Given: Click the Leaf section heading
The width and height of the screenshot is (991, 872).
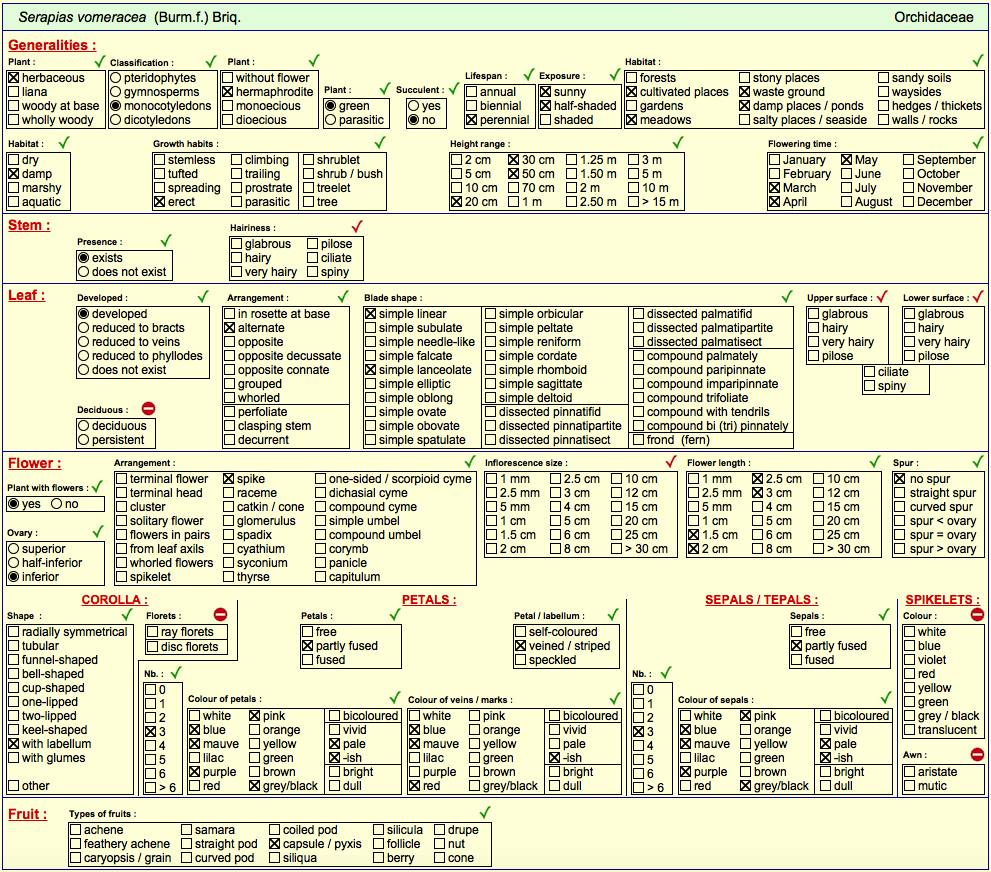Looking at the screenshot, I should point(27,295).
